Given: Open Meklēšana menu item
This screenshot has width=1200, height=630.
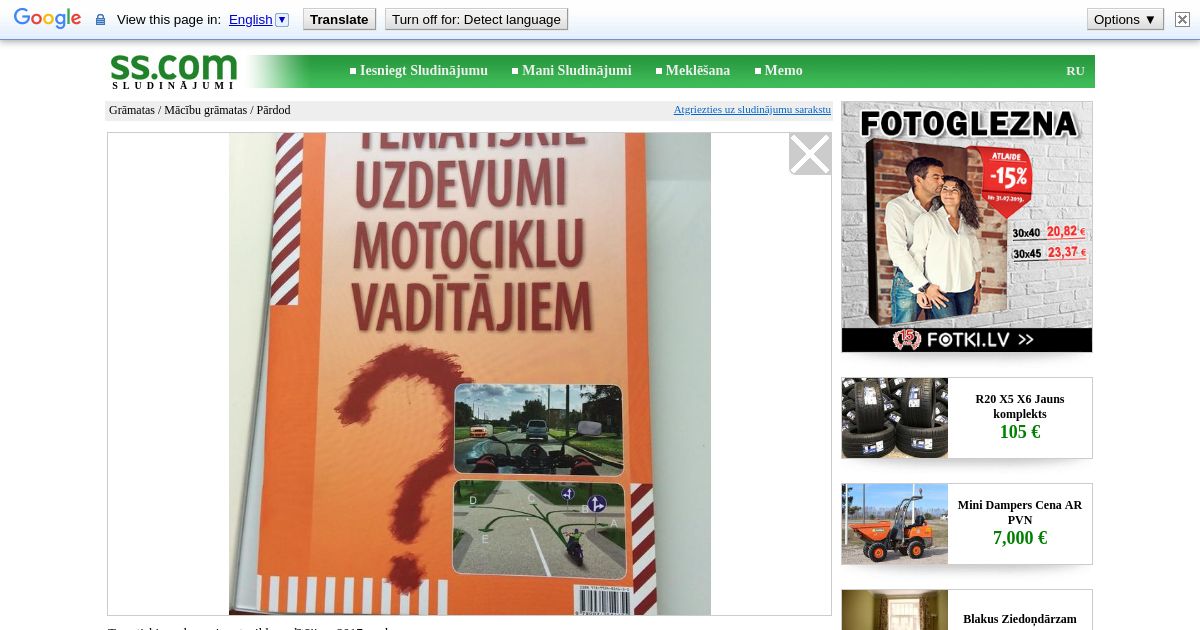Looking at the screenshot, I should point(697,71).
